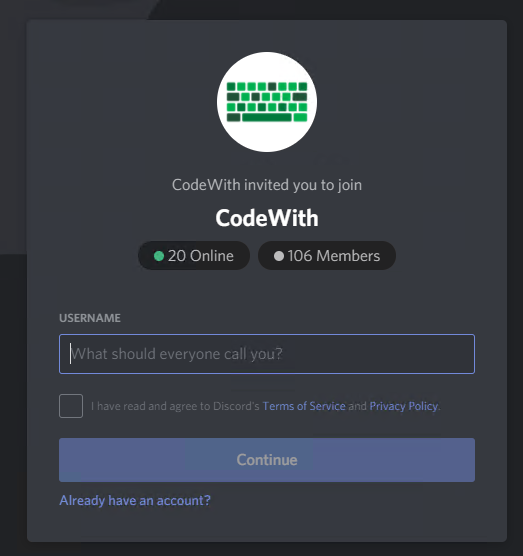Click the green online status dot
This screenshot has width=523, height=556.
pyautogui.click(x=159, y=256)
